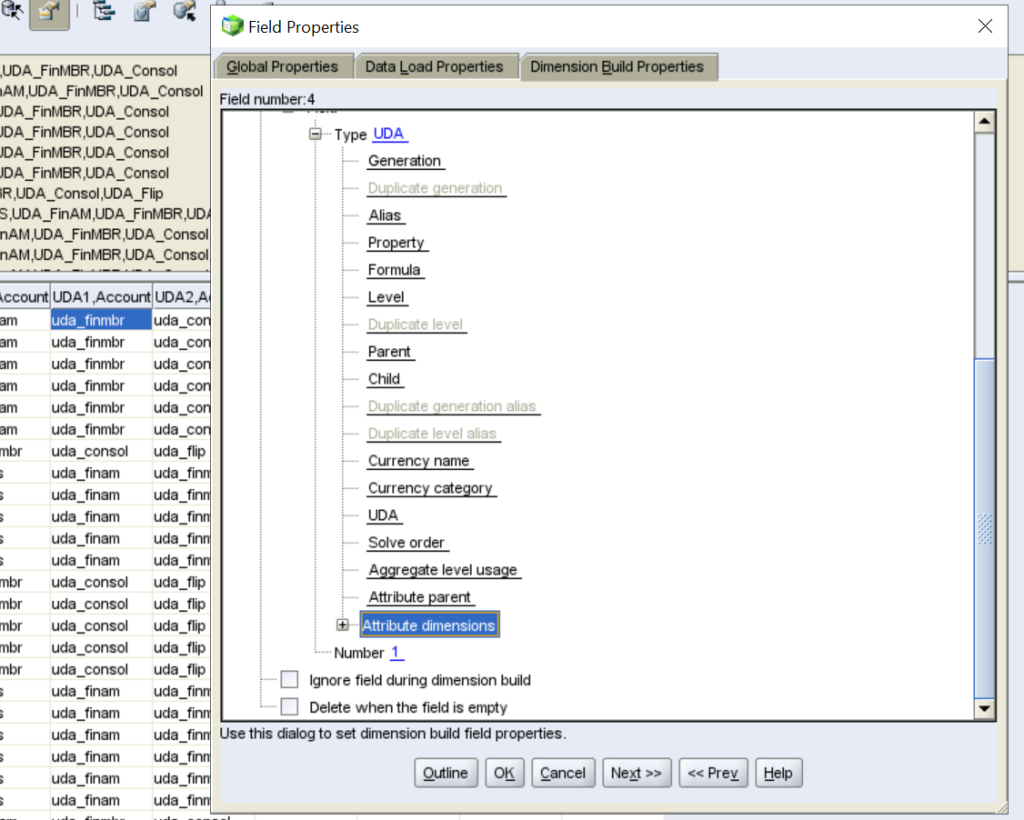The image size is (1024, 820).
Task: Open the Solve order link
Action: [x=406, y=542]
